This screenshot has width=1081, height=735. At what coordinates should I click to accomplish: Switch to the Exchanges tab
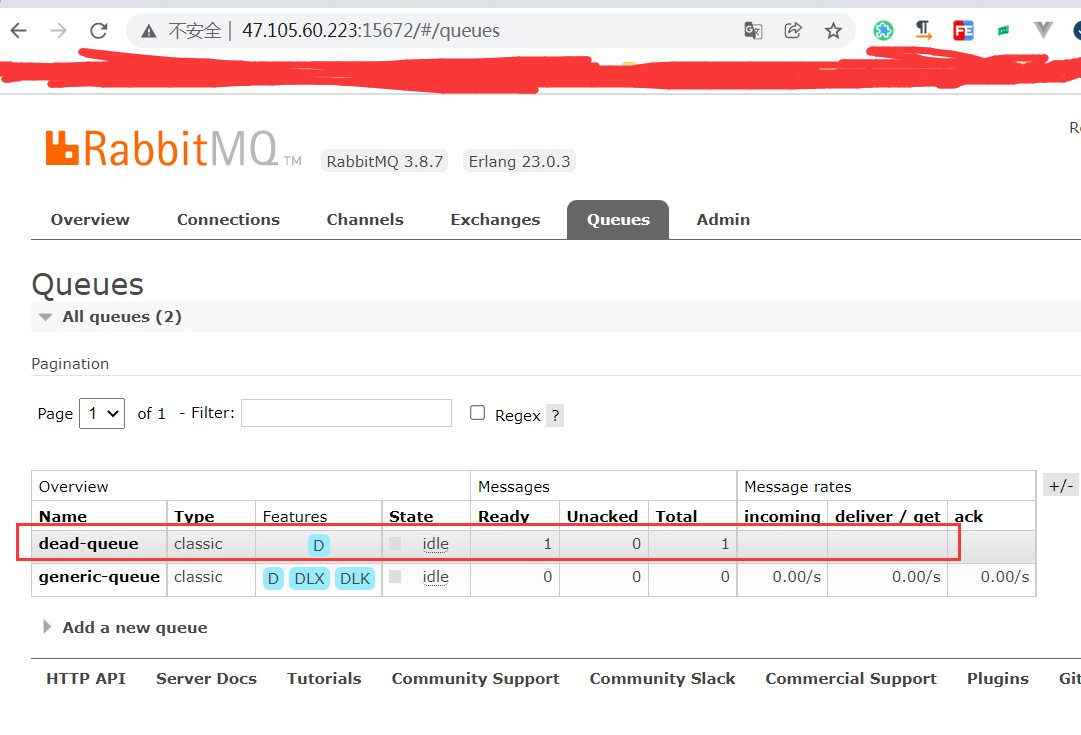495,219
